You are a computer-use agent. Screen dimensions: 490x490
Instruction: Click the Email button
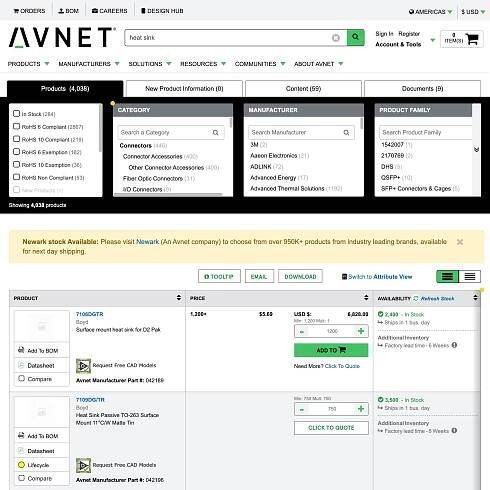click(259, 276)
